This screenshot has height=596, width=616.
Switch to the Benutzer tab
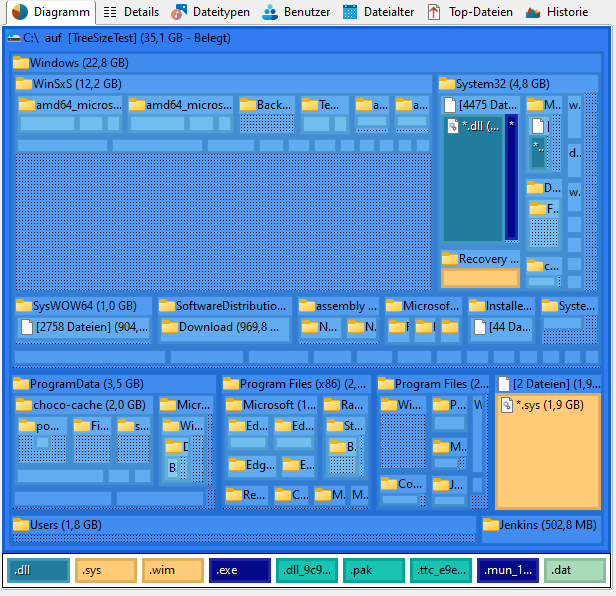296,12
